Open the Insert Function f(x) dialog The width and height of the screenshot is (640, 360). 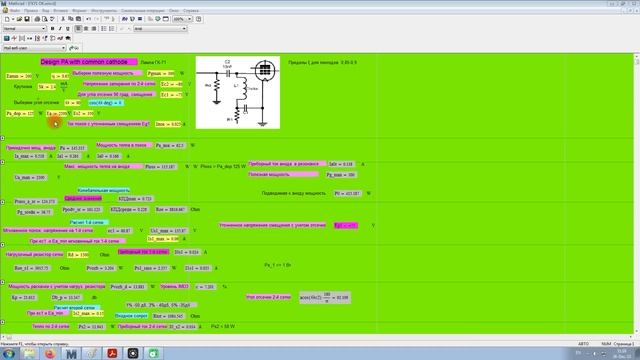(x=124, y=19)
